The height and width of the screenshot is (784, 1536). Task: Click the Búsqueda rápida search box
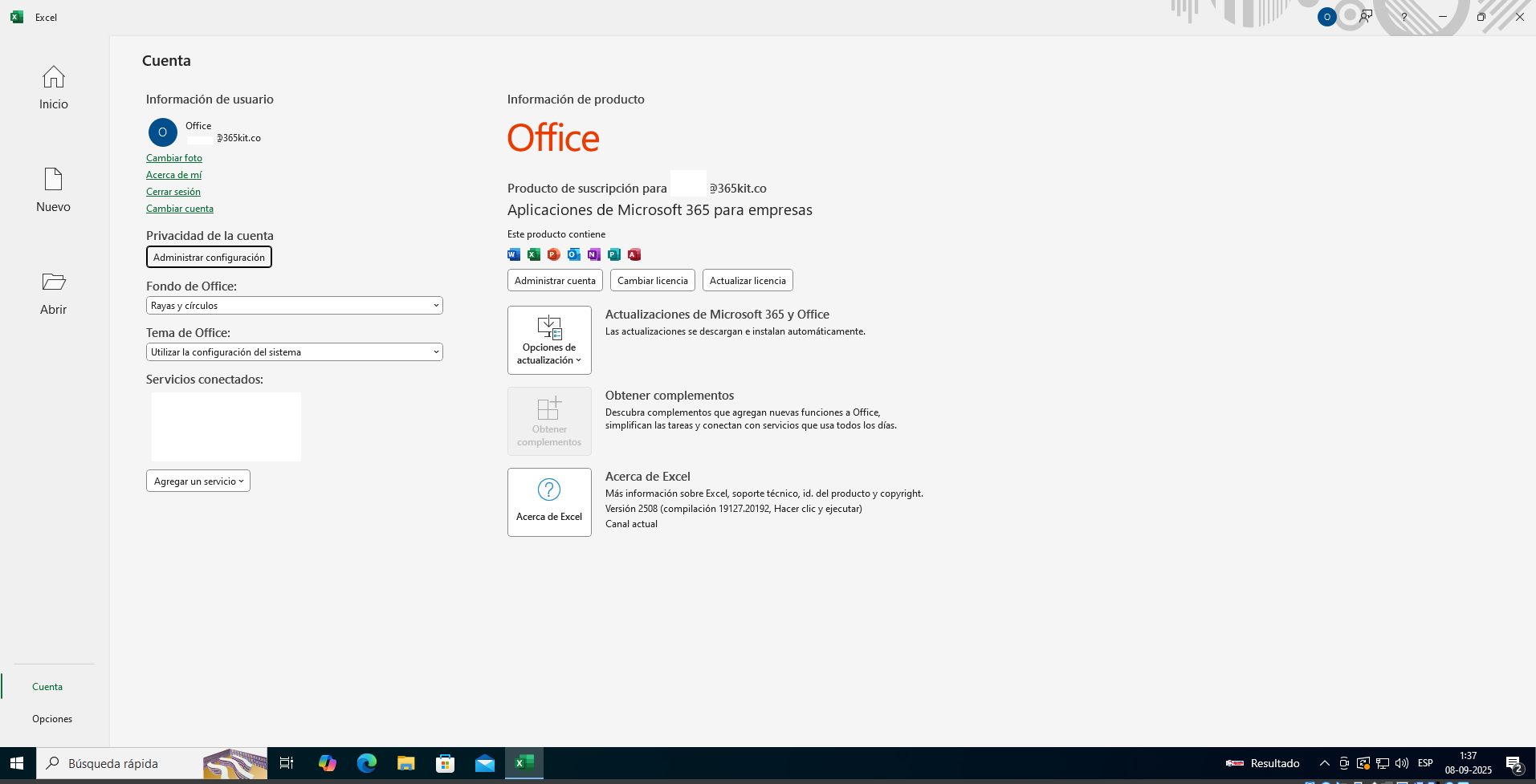pyautogui.click(x=153, y=763)
